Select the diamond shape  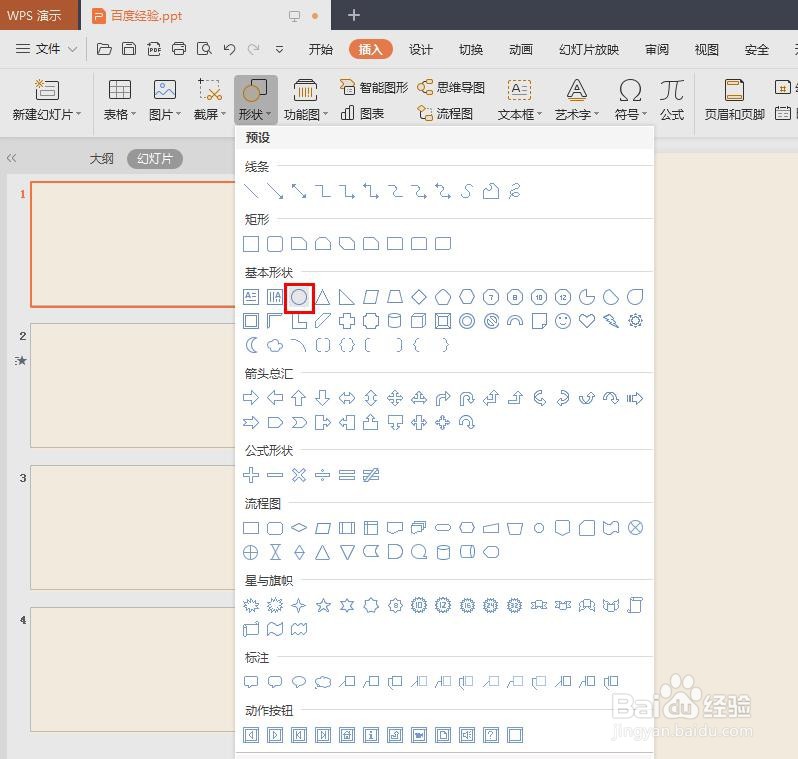point(419,297)
